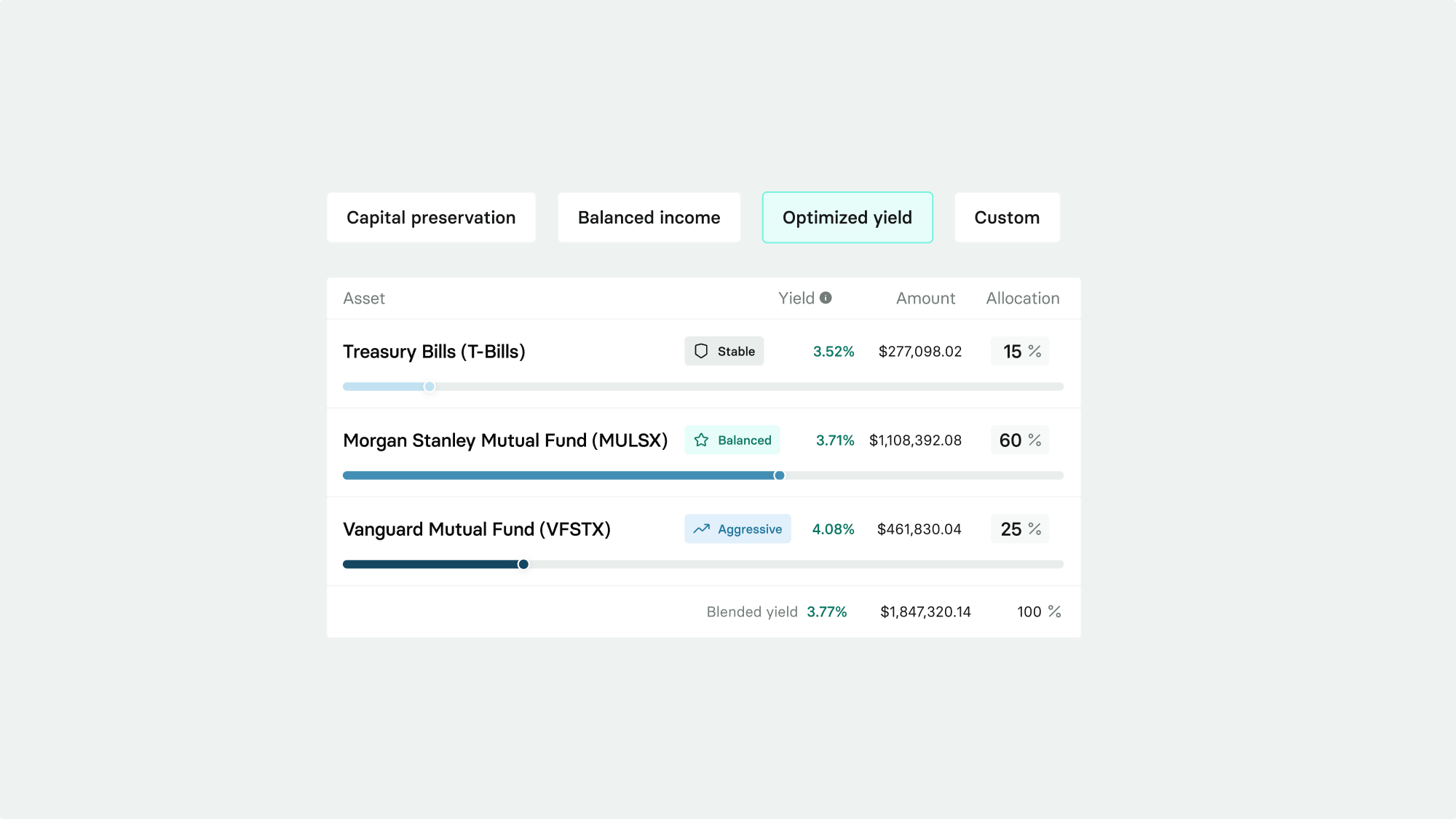The width and height of the screenshot is (1456, 819).
Task: Edit the Vanguard allocation value 25
Action: point(1011,529)
